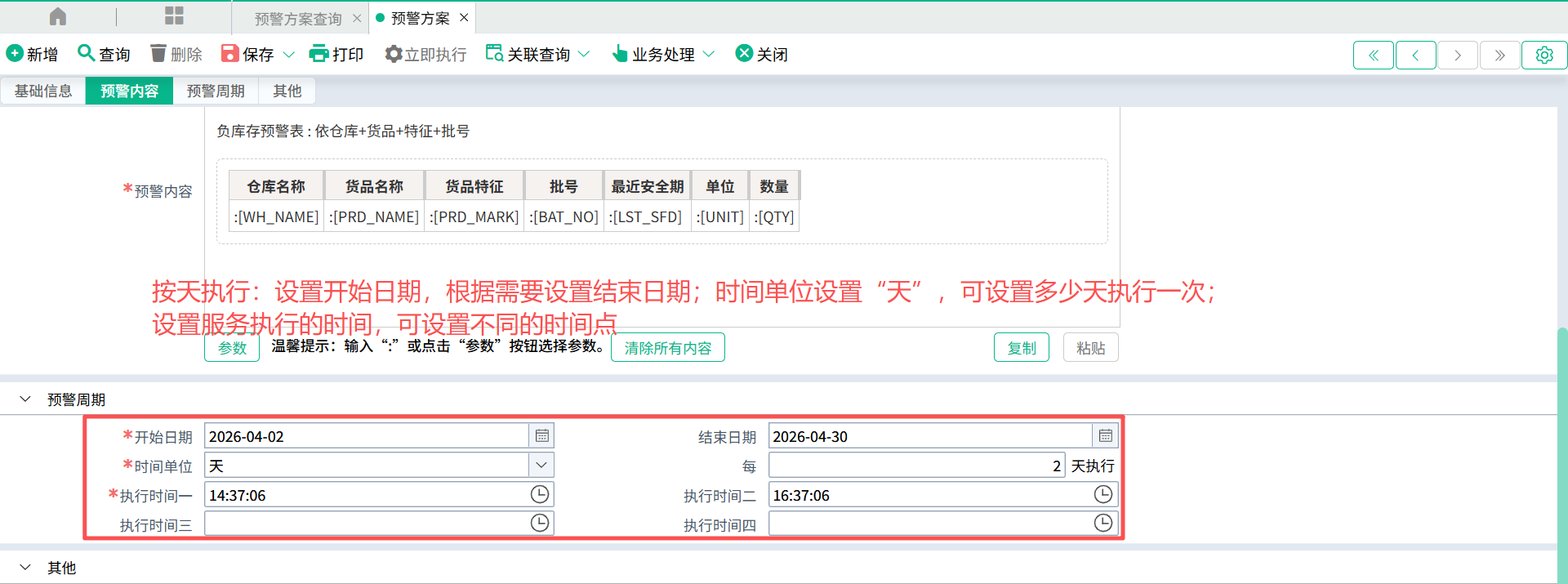Image resolution: width=1568 pixels, height=584 pixels.
Task: Expand the 业务处理 dropdown menu
Action: pos(709,55)
